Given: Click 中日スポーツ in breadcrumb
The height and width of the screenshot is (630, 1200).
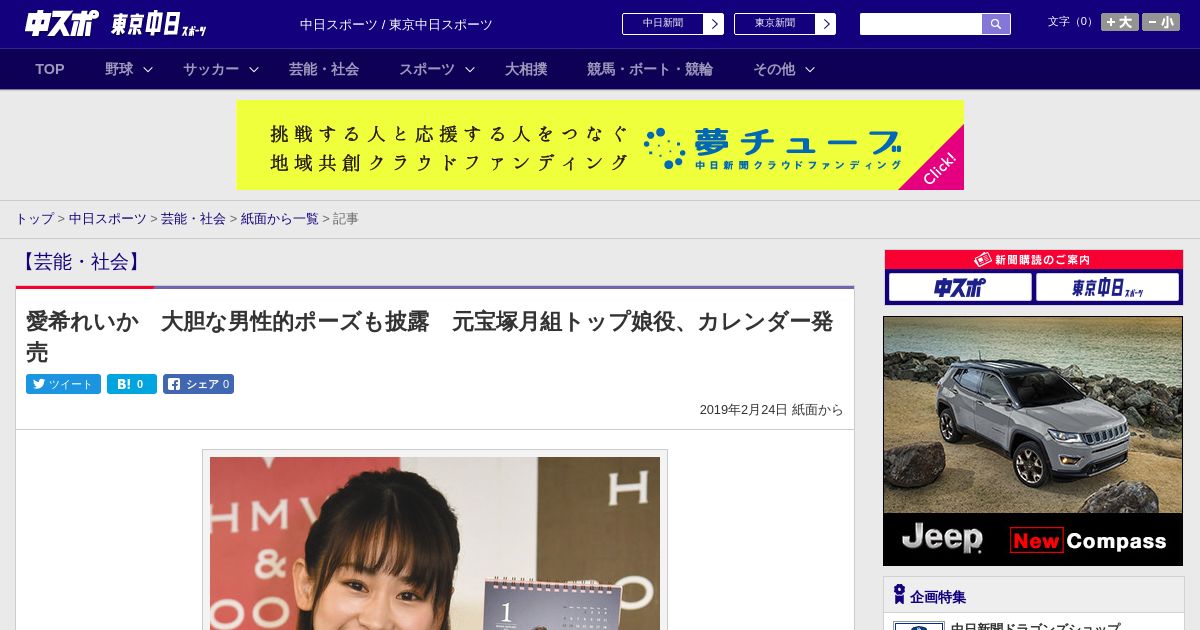Looking at the screenshot, I should [x=107, y=219].
